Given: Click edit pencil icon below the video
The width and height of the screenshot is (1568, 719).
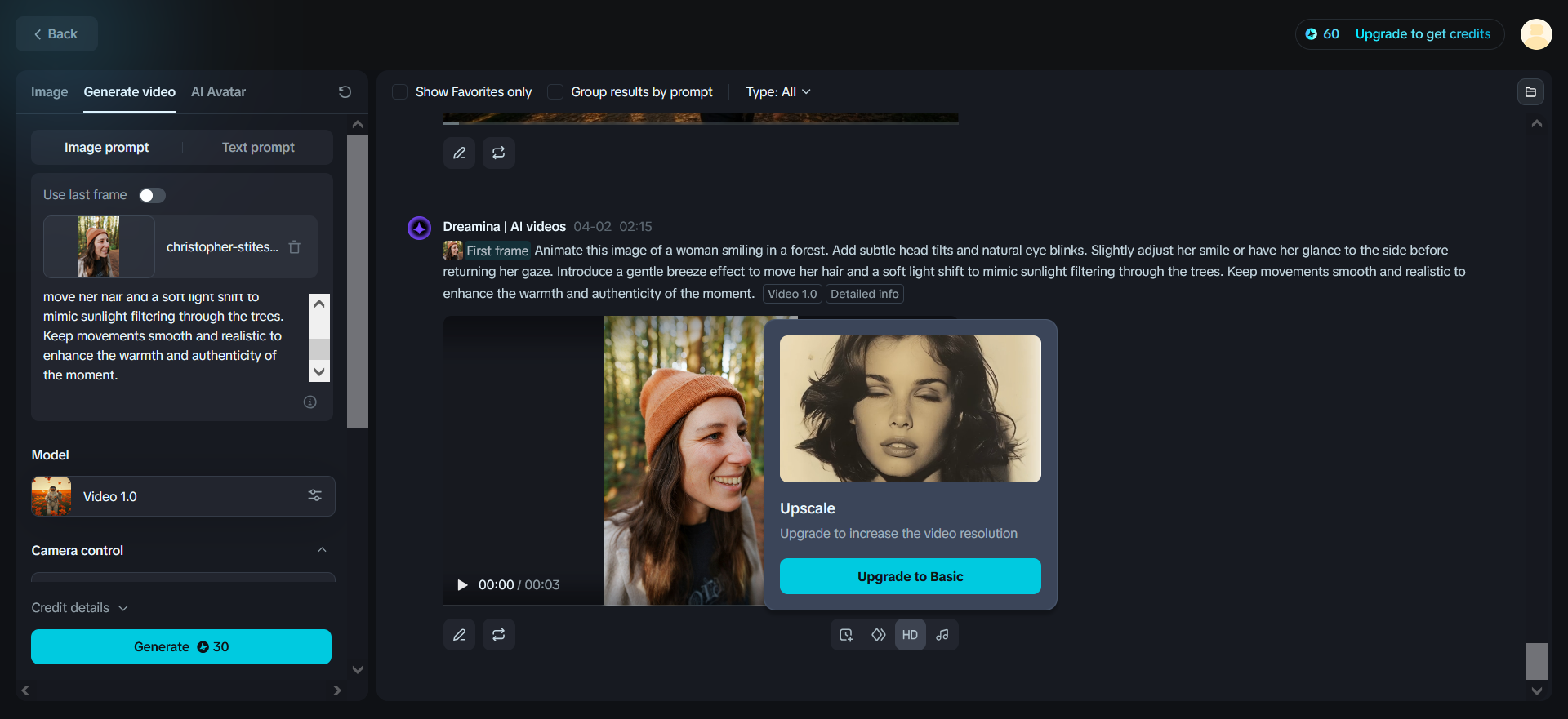Looking at the screenshot, I should (460, 635).
